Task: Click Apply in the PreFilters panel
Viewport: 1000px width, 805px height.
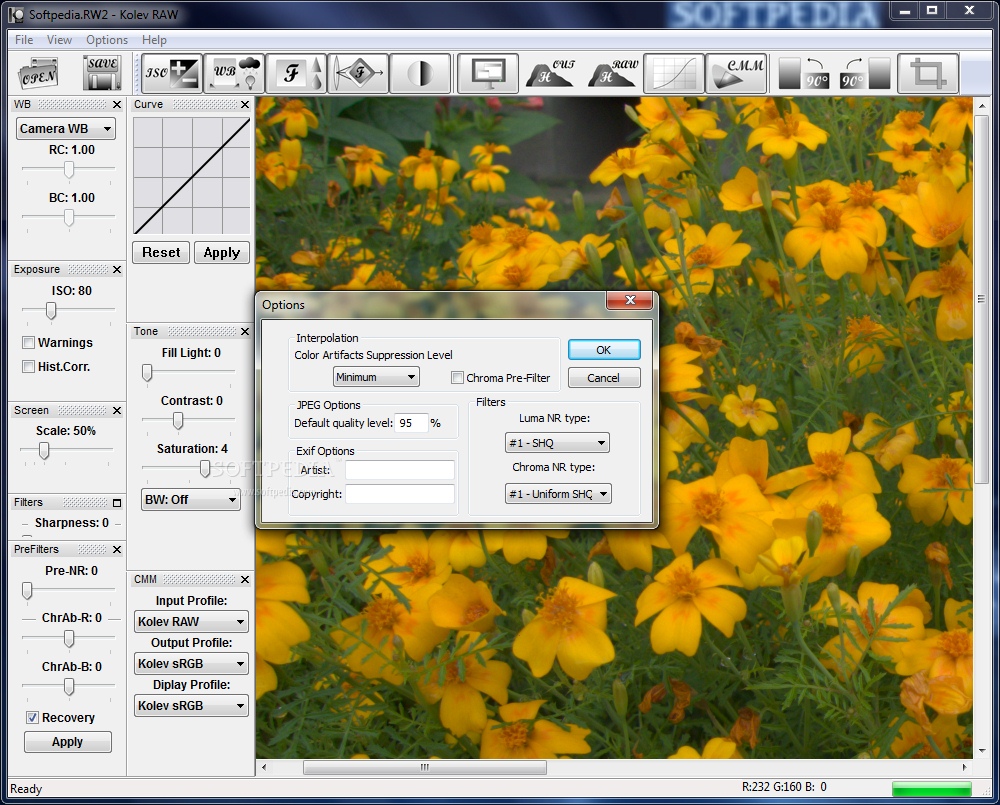Action: [x=68, y=742]
